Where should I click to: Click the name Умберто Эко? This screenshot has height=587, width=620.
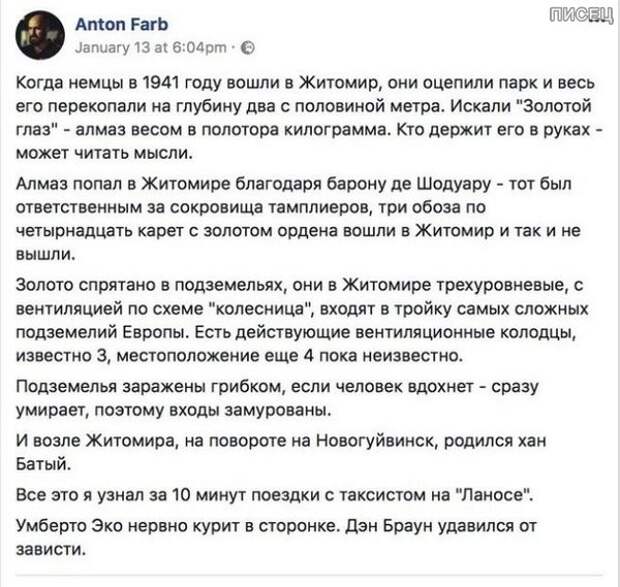[70, 526]
